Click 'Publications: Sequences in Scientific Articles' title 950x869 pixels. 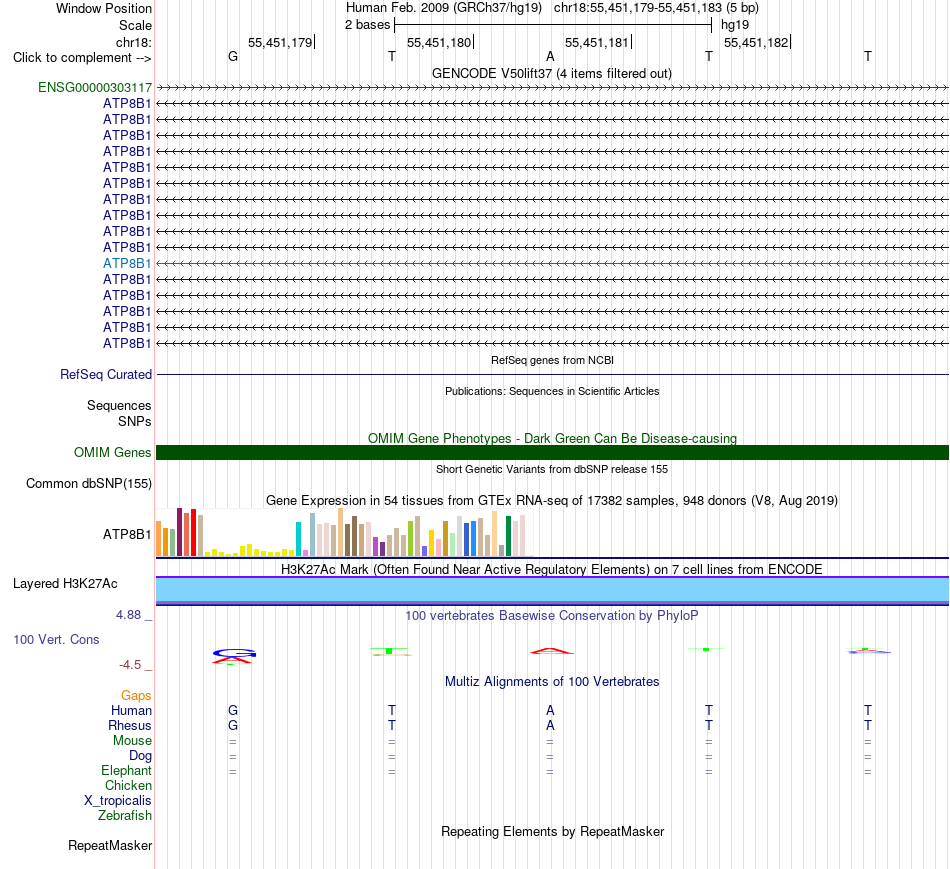click(552, 391)
